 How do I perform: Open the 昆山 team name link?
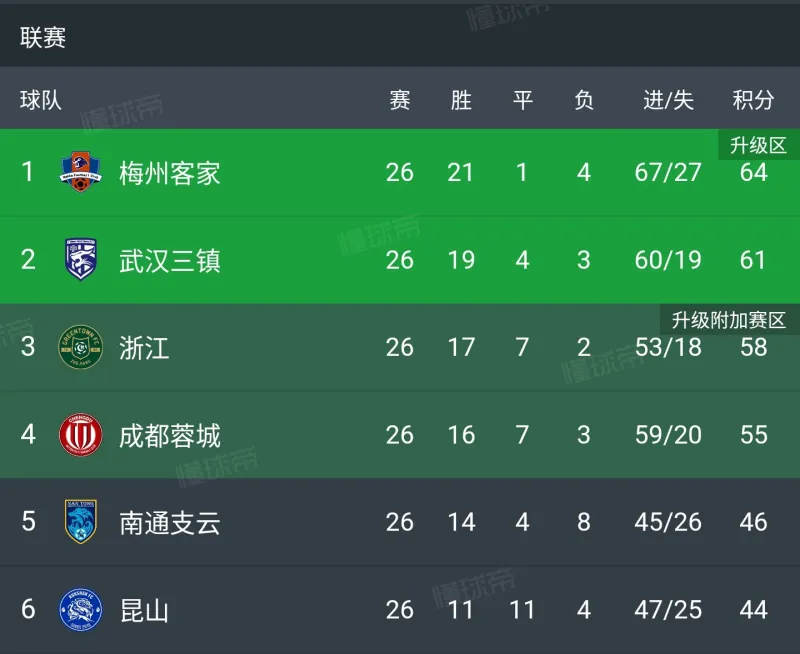(x=144, y=611)
